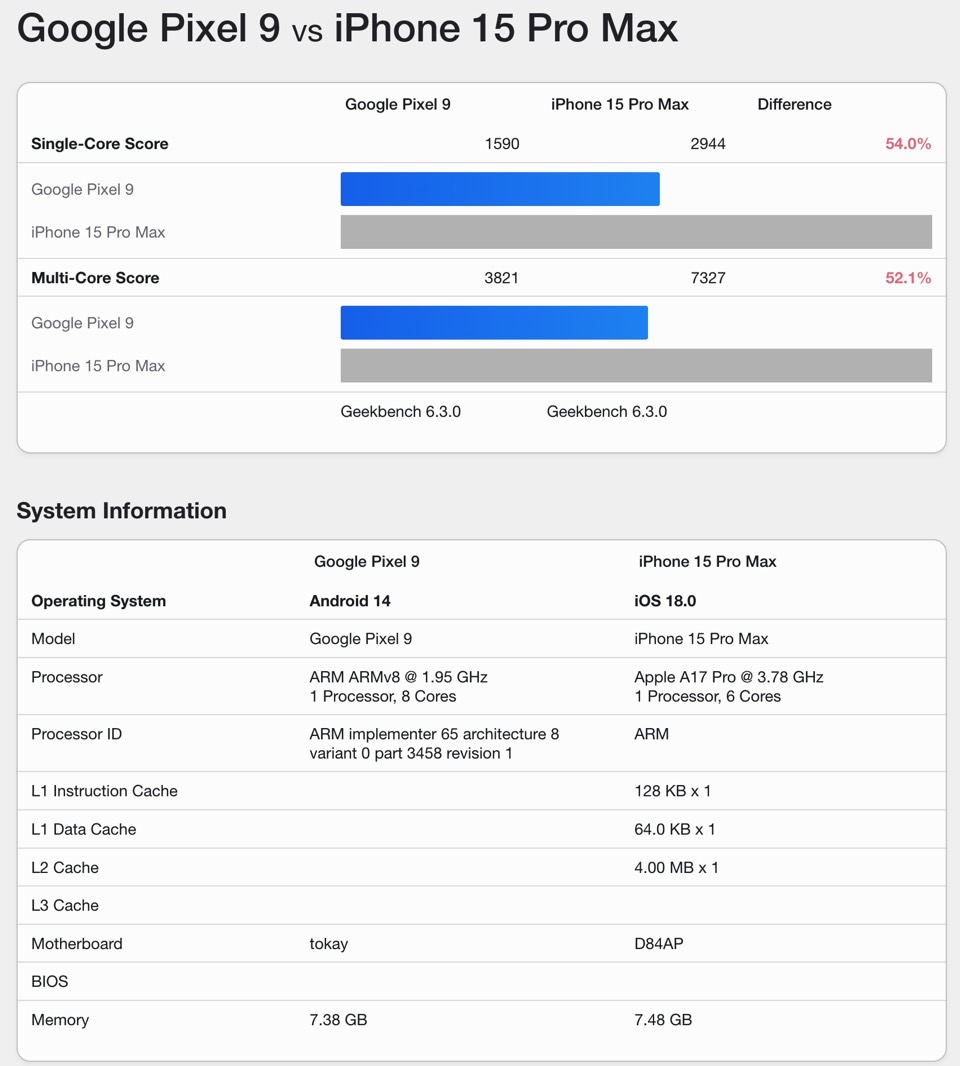
Task: Click the Multi-Core Score row label
Action: pos(95,277)
